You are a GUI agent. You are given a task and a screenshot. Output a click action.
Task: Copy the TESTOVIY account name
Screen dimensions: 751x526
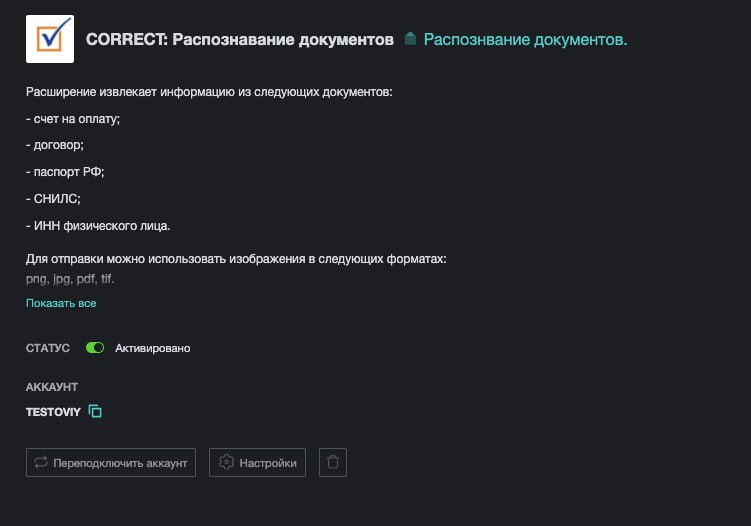pyautogui.click(x=95, y=411)
